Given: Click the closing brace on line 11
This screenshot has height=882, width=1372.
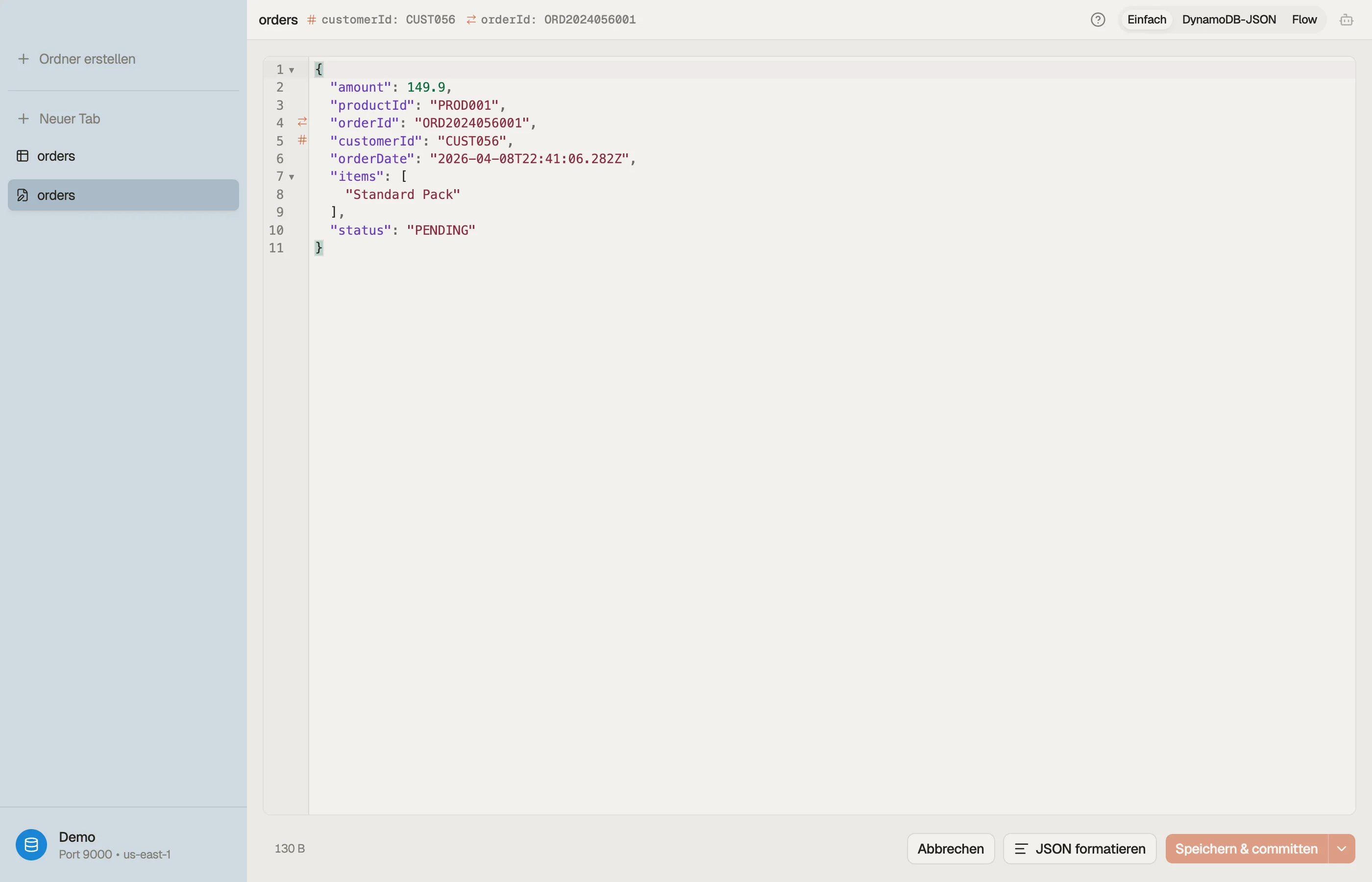Looking at the screenshot, I should [x=319, y=248].
